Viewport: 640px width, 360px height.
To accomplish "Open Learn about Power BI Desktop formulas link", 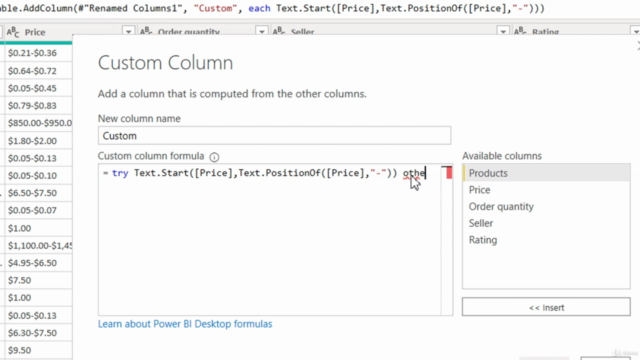I will click(185, 324).
